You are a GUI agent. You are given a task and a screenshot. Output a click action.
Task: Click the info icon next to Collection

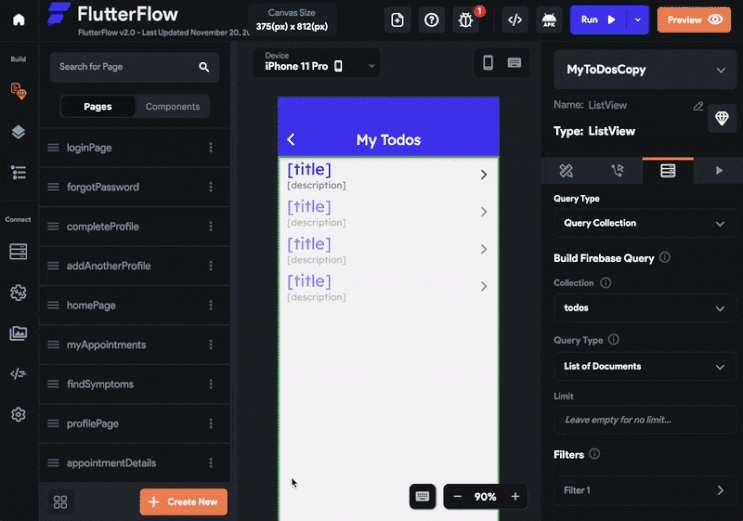606,283
